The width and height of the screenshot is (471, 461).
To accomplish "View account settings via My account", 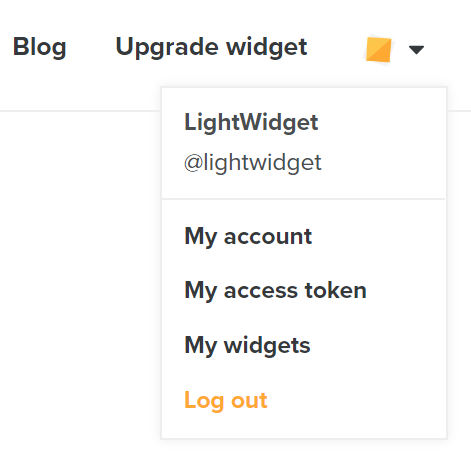I will coord(248,237).
